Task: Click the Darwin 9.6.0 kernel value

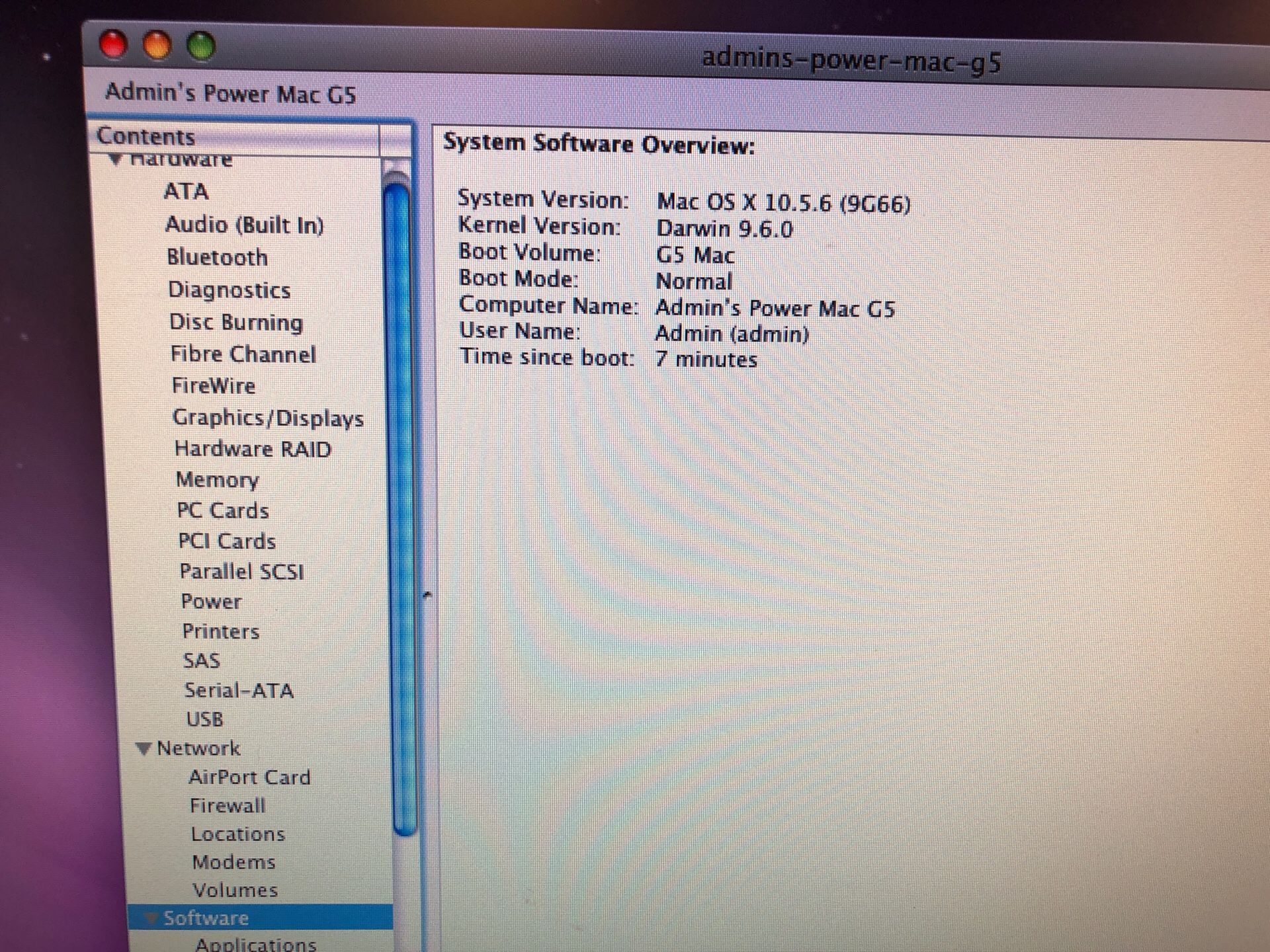Action: click(724, 229)
